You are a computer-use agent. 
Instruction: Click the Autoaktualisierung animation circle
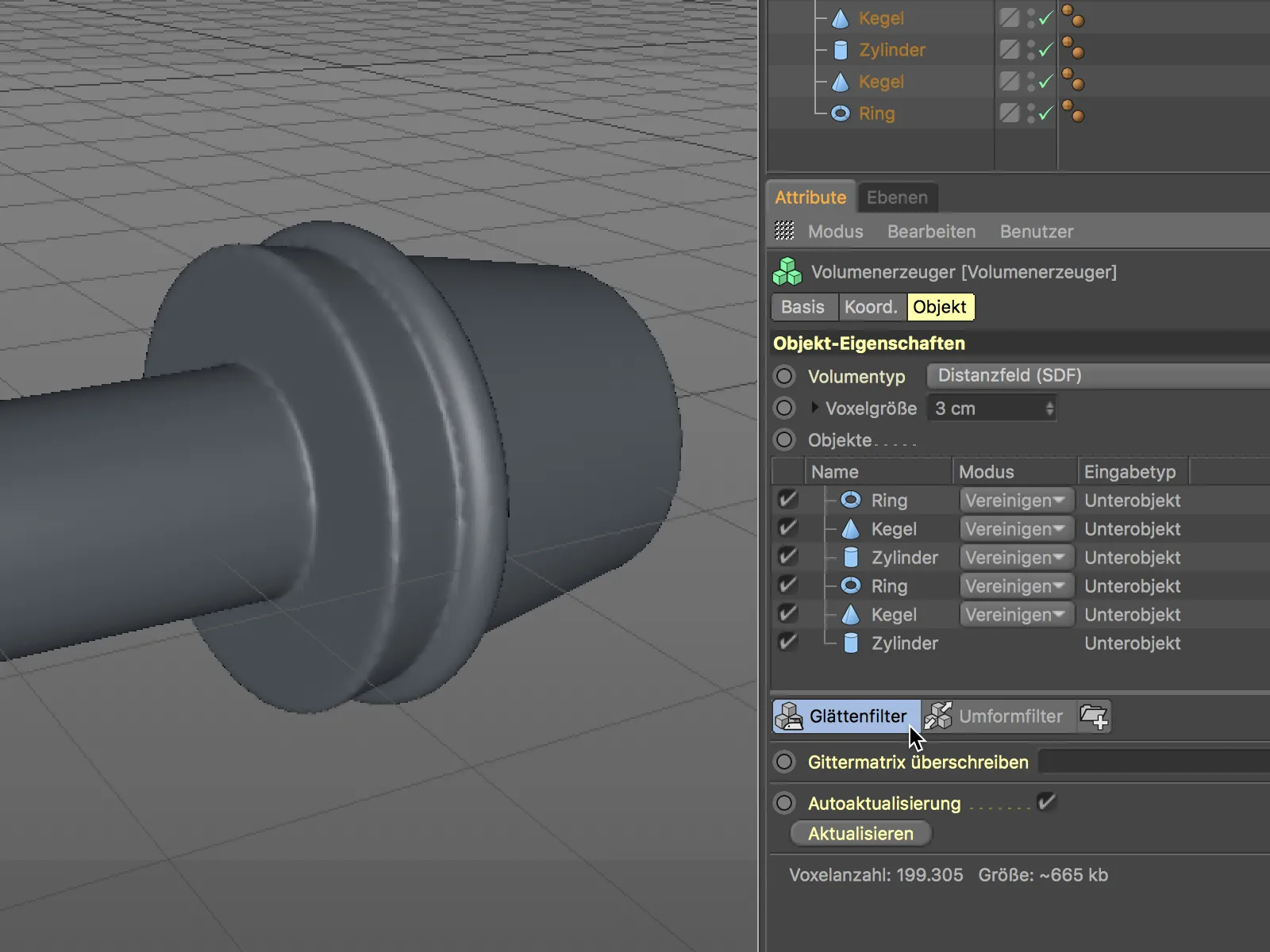784,803
